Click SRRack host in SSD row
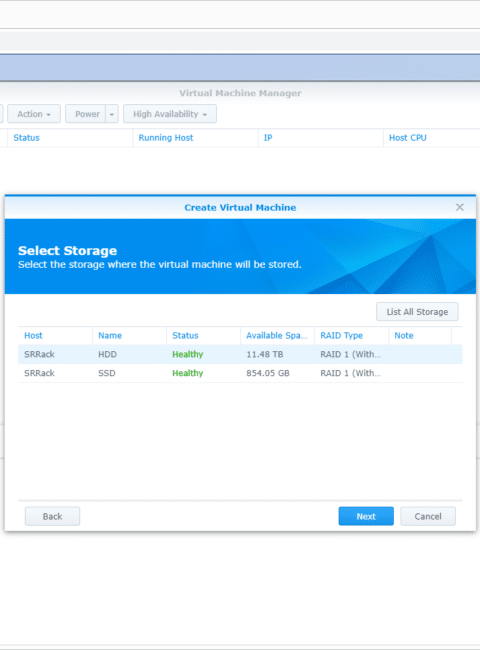Viewport: 480px width, 650px height. click(39, 373)
